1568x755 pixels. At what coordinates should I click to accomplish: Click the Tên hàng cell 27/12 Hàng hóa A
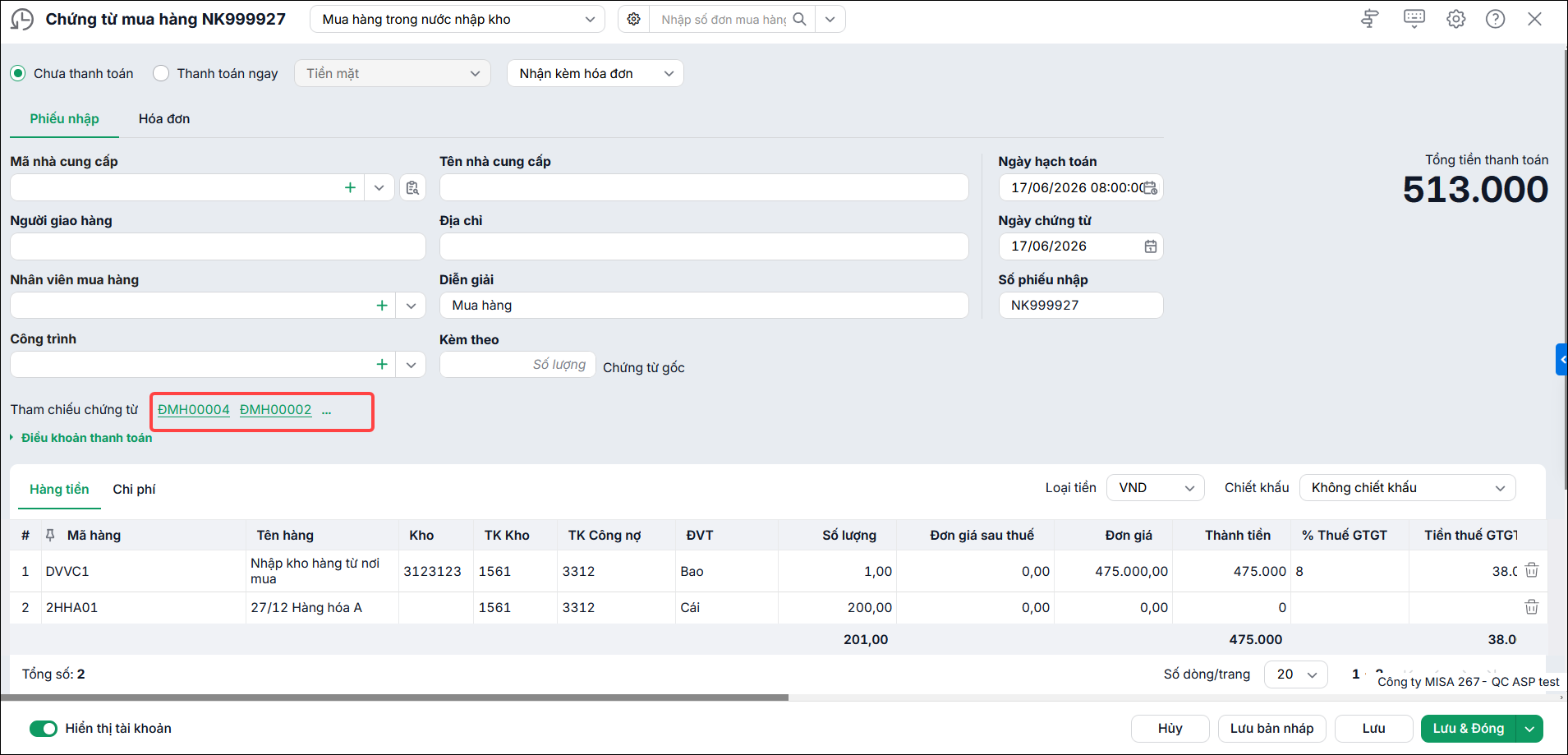322,608
